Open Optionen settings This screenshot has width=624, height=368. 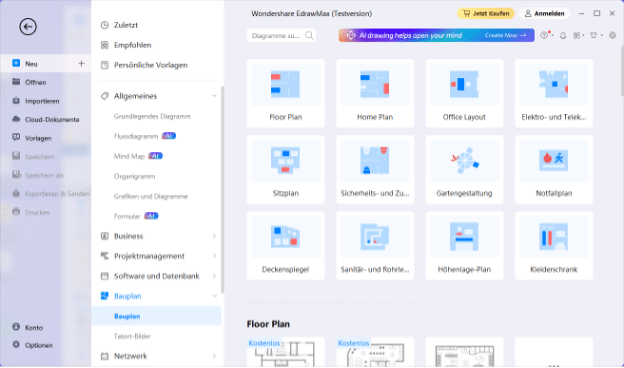[32, 345]
